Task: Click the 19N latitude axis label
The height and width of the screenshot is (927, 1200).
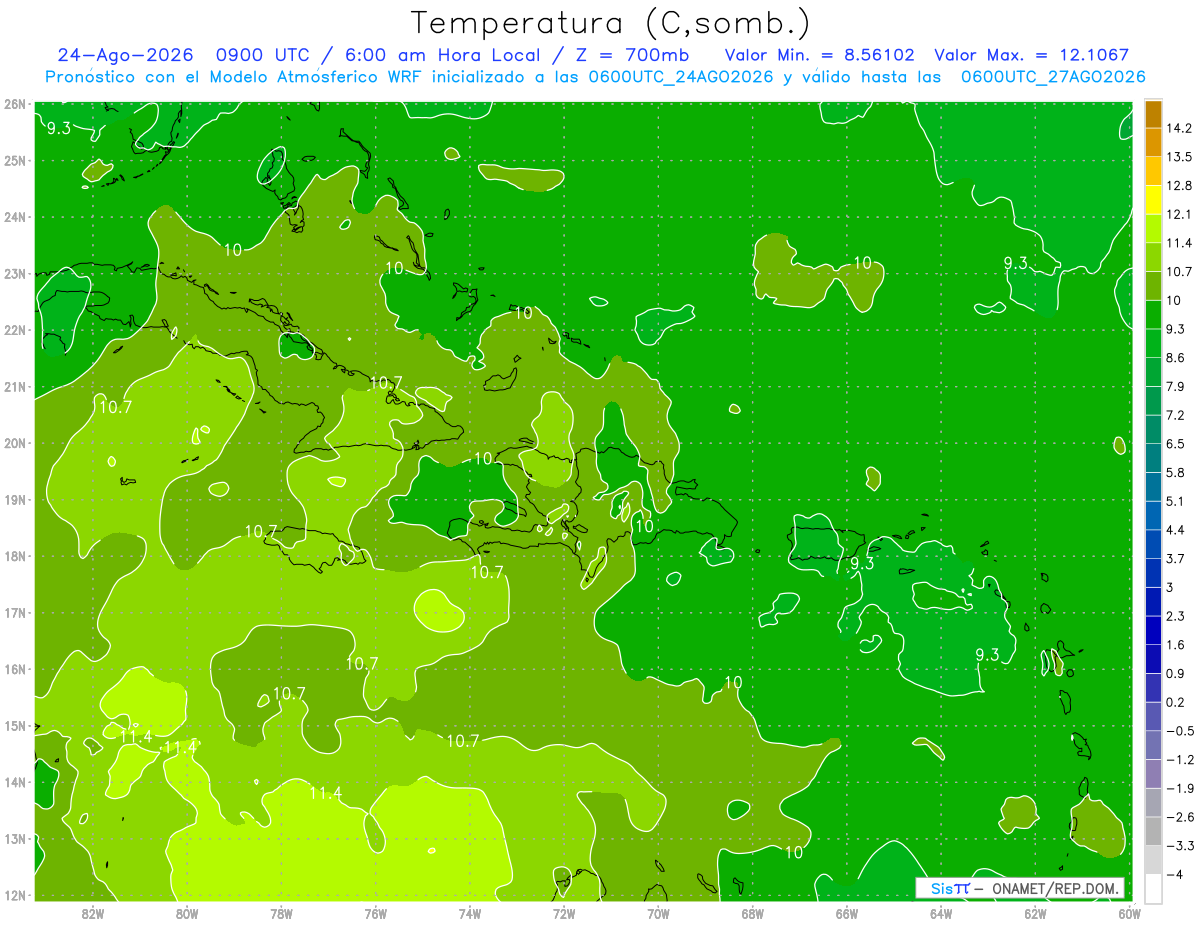Action: (14, 500)
